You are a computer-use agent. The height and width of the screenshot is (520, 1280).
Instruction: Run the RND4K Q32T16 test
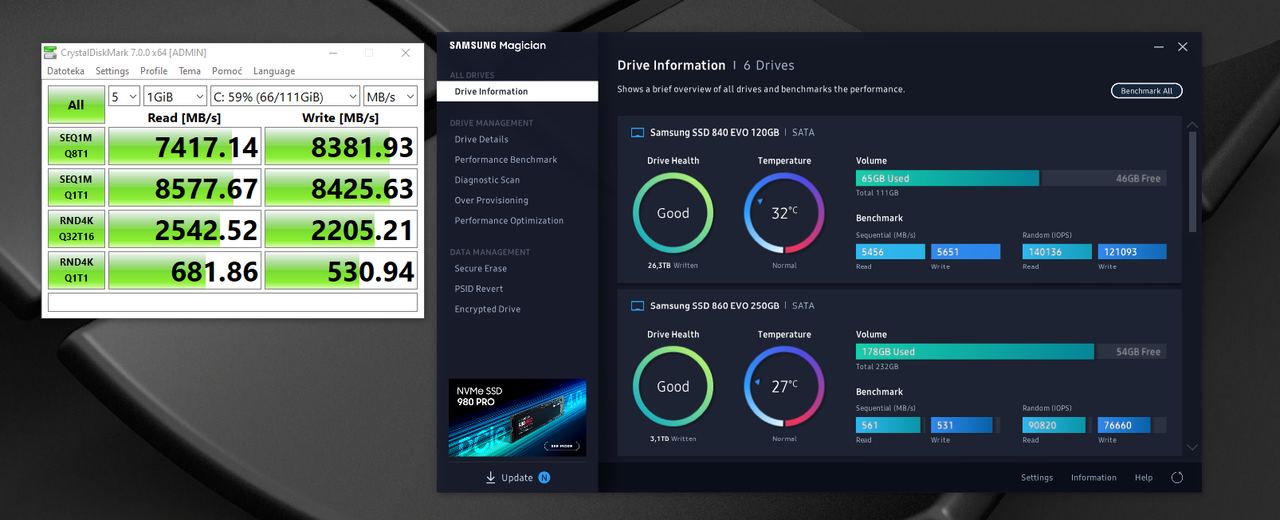76,228
